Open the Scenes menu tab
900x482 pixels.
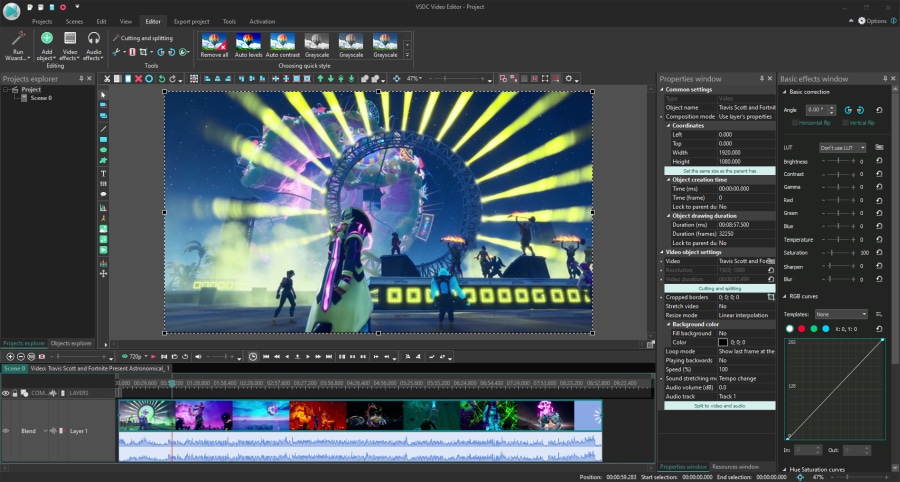pyautogui.click(x=74, y=21)
